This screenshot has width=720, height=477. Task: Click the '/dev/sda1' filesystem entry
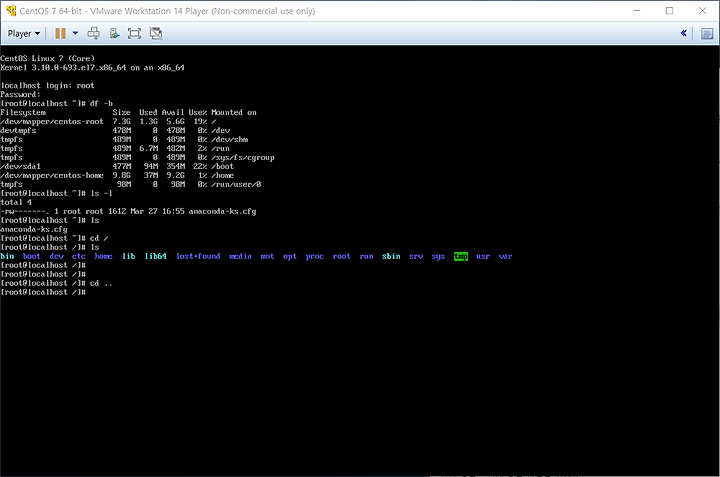tap(21, 166)
